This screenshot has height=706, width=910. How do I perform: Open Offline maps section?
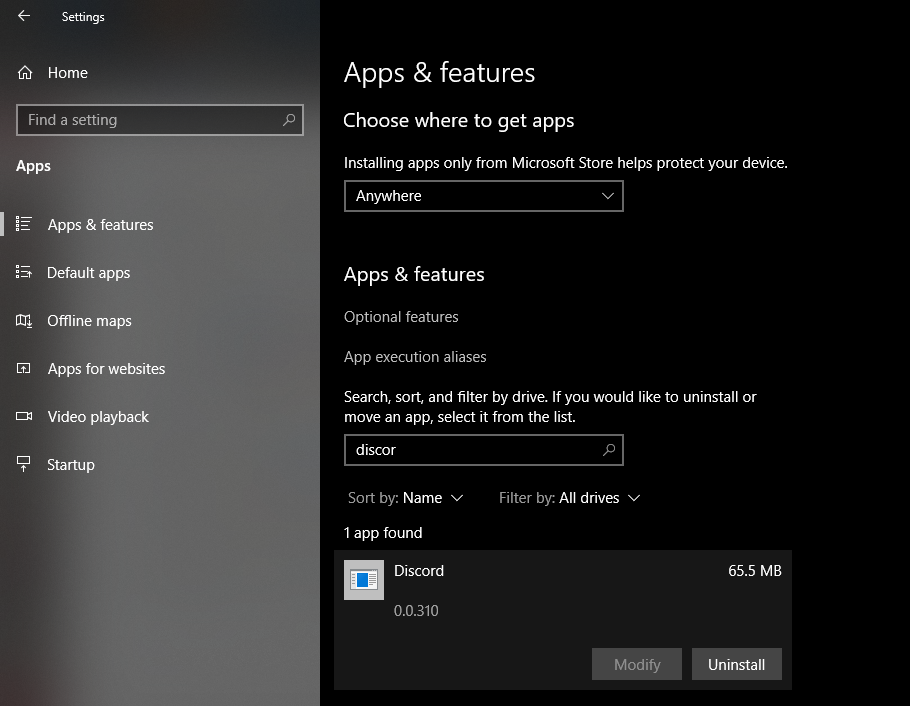coord(89,320)
